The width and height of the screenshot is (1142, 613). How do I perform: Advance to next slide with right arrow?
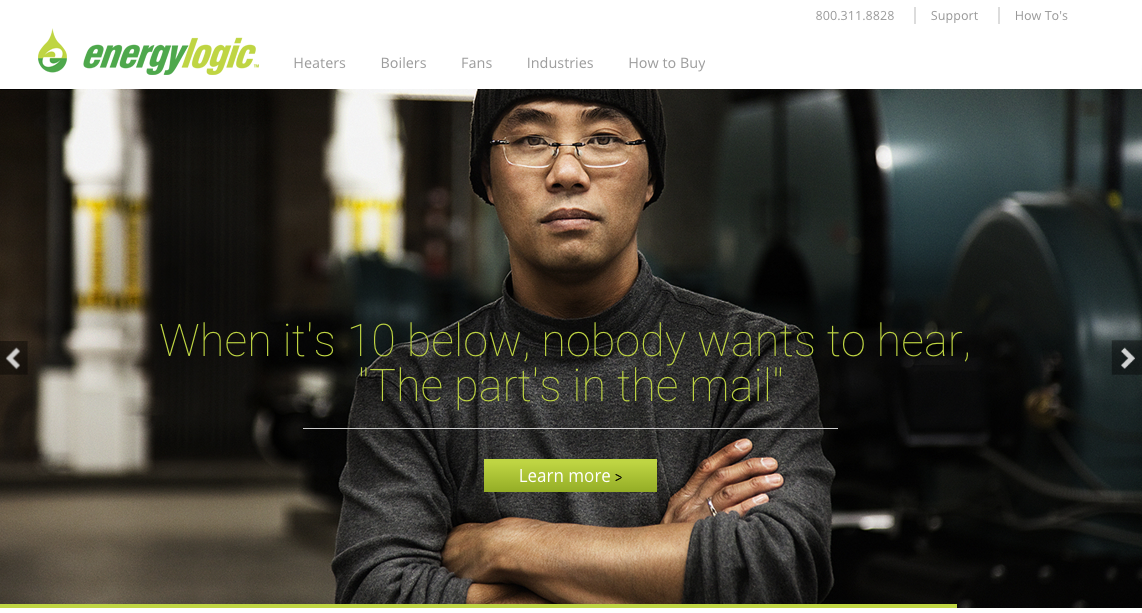click(1127, 358)
